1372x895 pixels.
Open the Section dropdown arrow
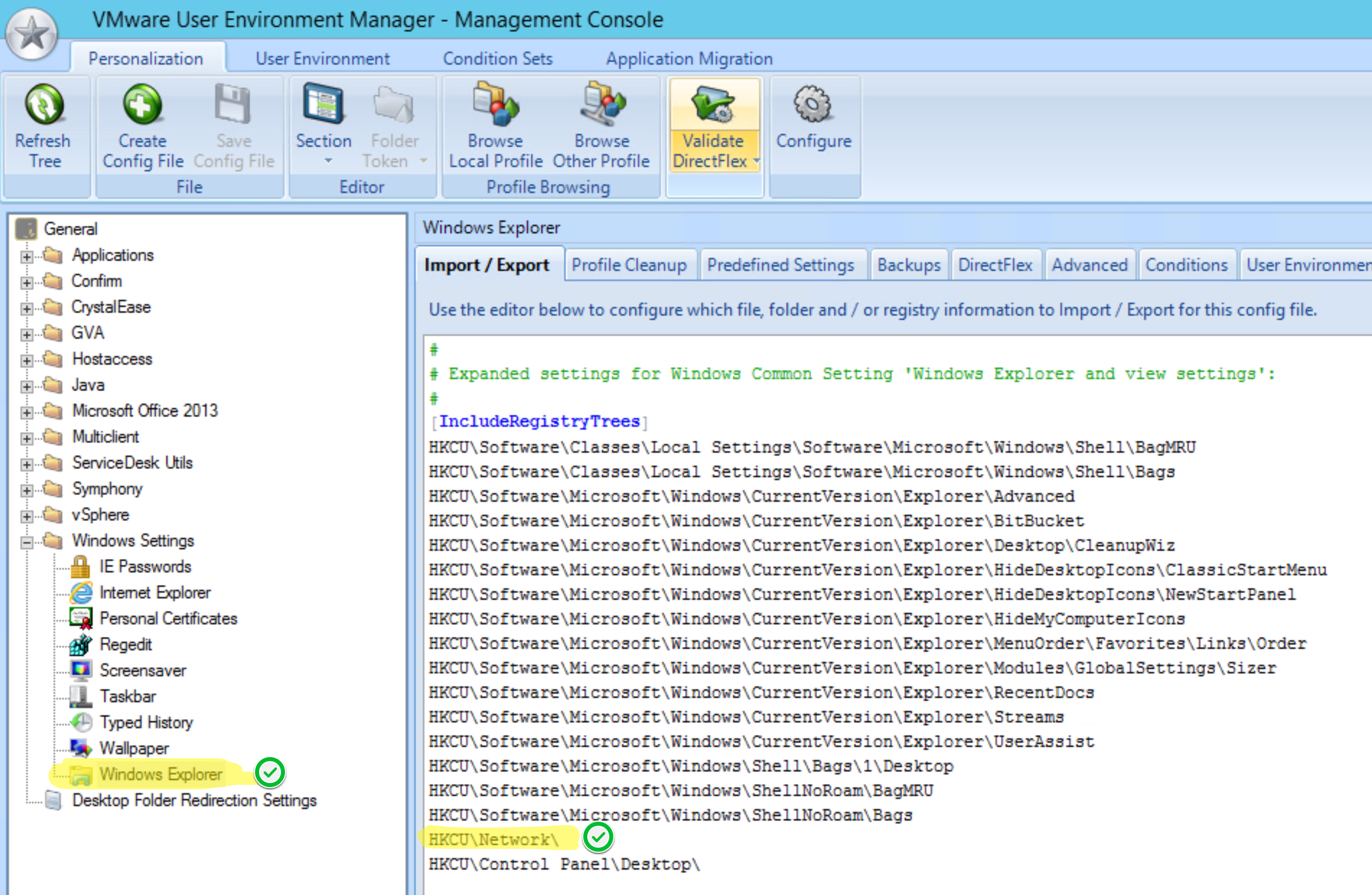pyautogui.click(x=328, y=161)
